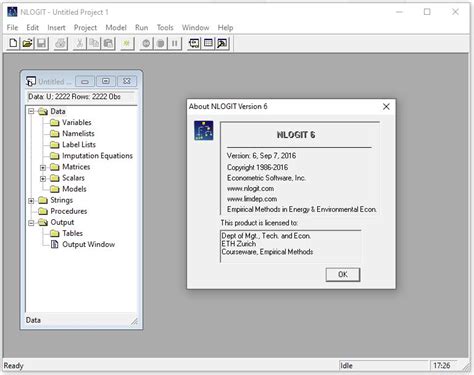Click the Go run toolbar button
The height and width of the screenshot is (375, 474).
coord(146,43)
